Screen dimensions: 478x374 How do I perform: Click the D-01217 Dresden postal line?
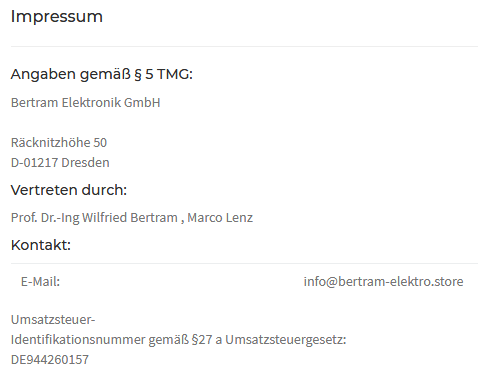(x=60, y=163)
